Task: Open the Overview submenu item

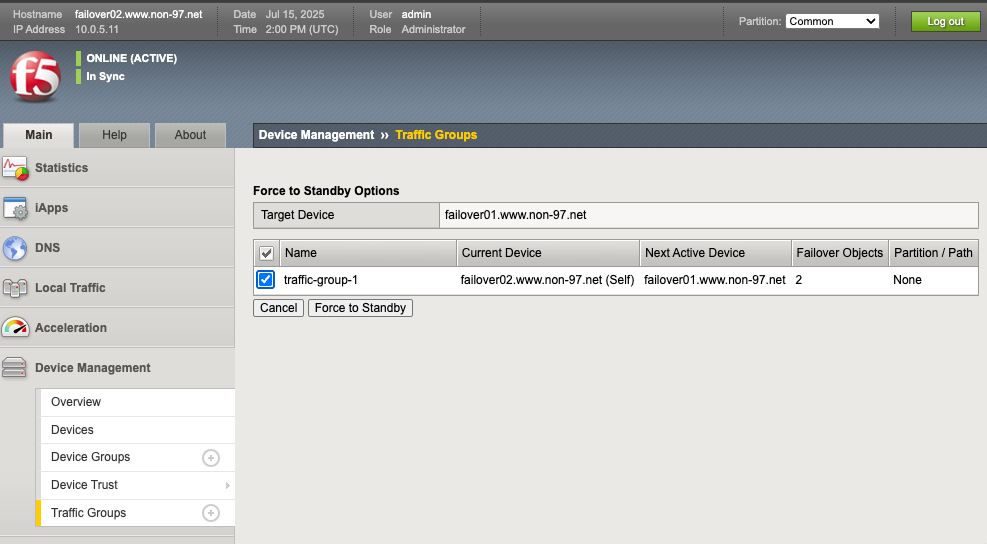Action: 138,402
